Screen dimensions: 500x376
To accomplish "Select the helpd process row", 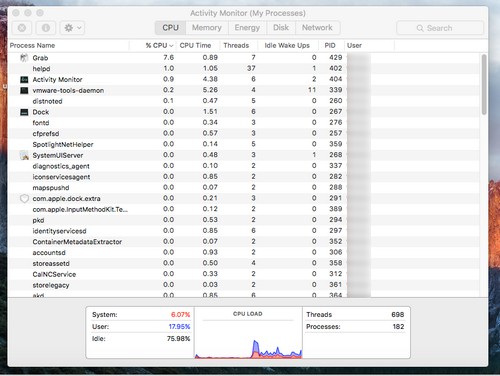I will point(244,69).
